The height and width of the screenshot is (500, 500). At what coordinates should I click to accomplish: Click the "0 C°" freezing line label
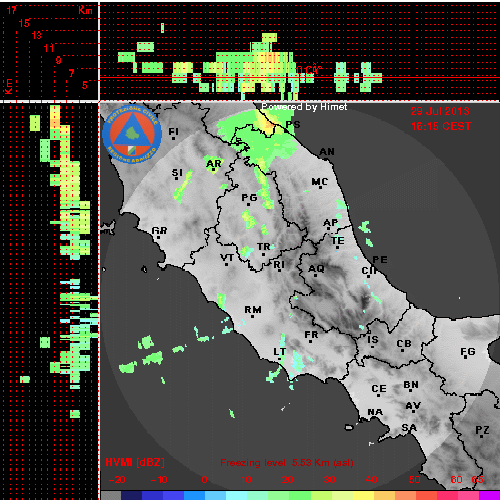pyautogui.click(x=309, y=70)
